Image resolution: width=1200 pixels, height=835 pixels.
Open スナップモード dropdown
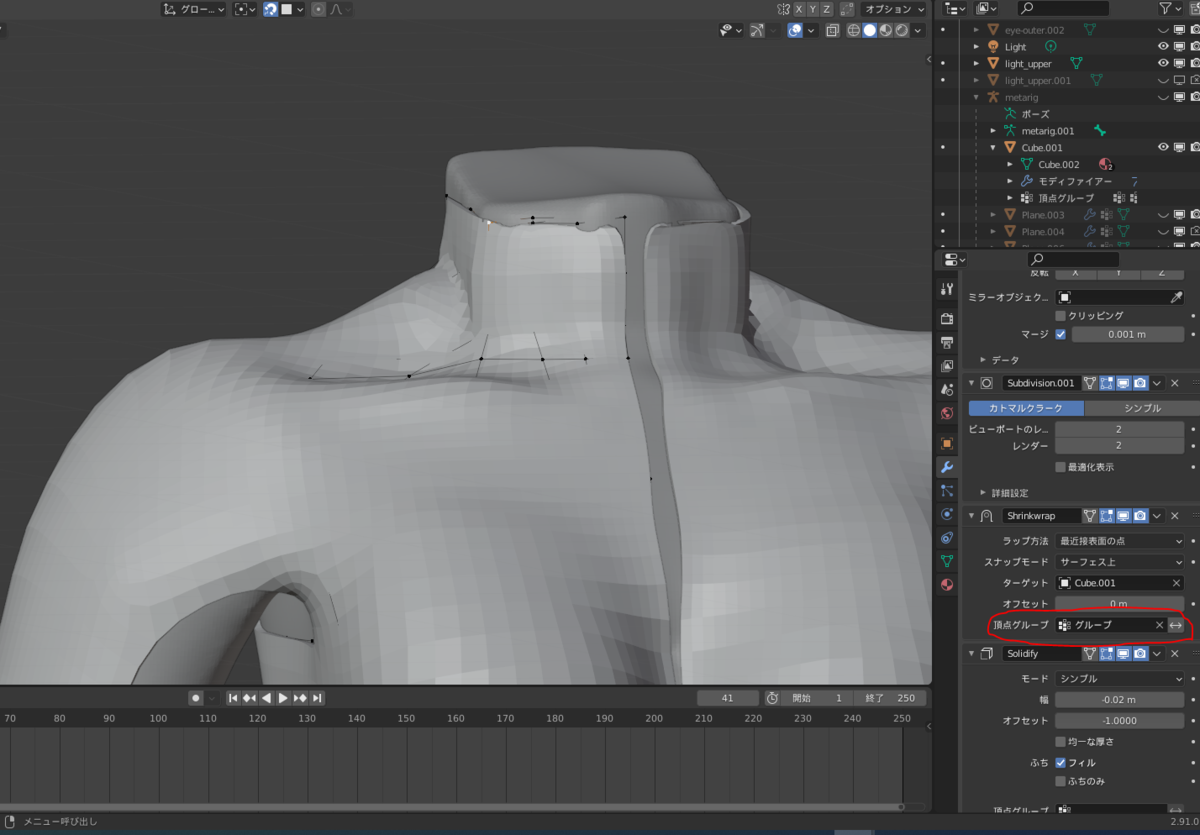click(1120, 562)
